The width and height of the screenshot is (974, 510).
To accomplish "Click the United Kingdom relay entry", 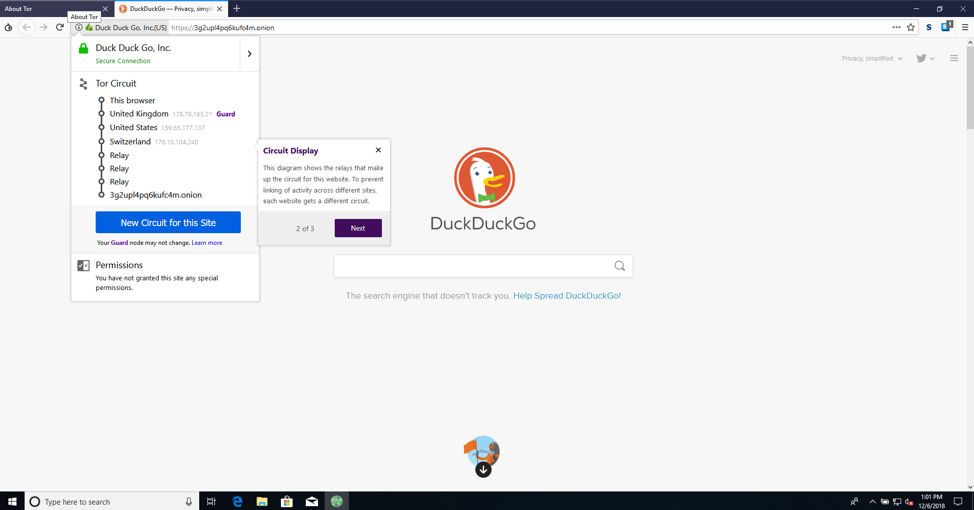I will coord(139,114).
